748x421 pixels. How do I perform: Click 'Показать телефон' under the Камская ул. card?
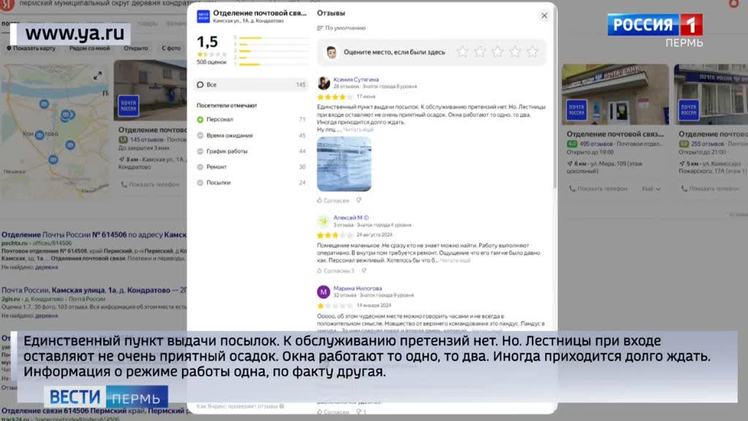tap(150, 185)
